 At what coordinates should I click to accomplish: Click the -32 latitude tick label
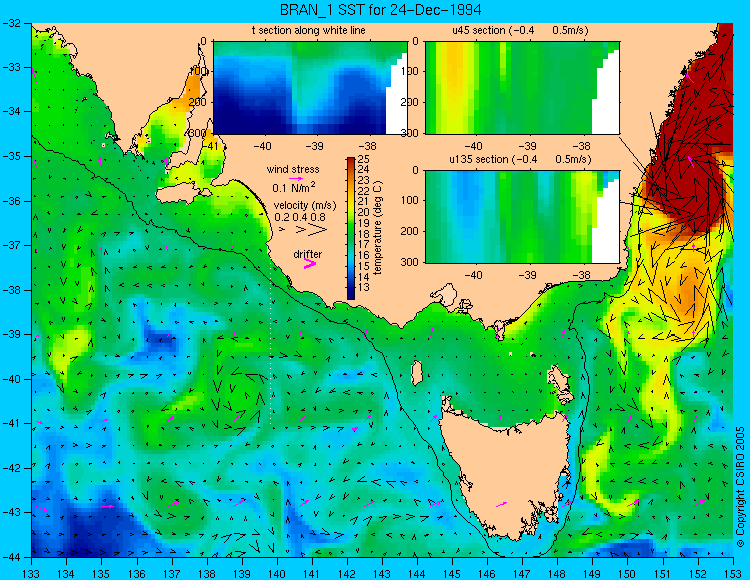[x=10, y=23]
